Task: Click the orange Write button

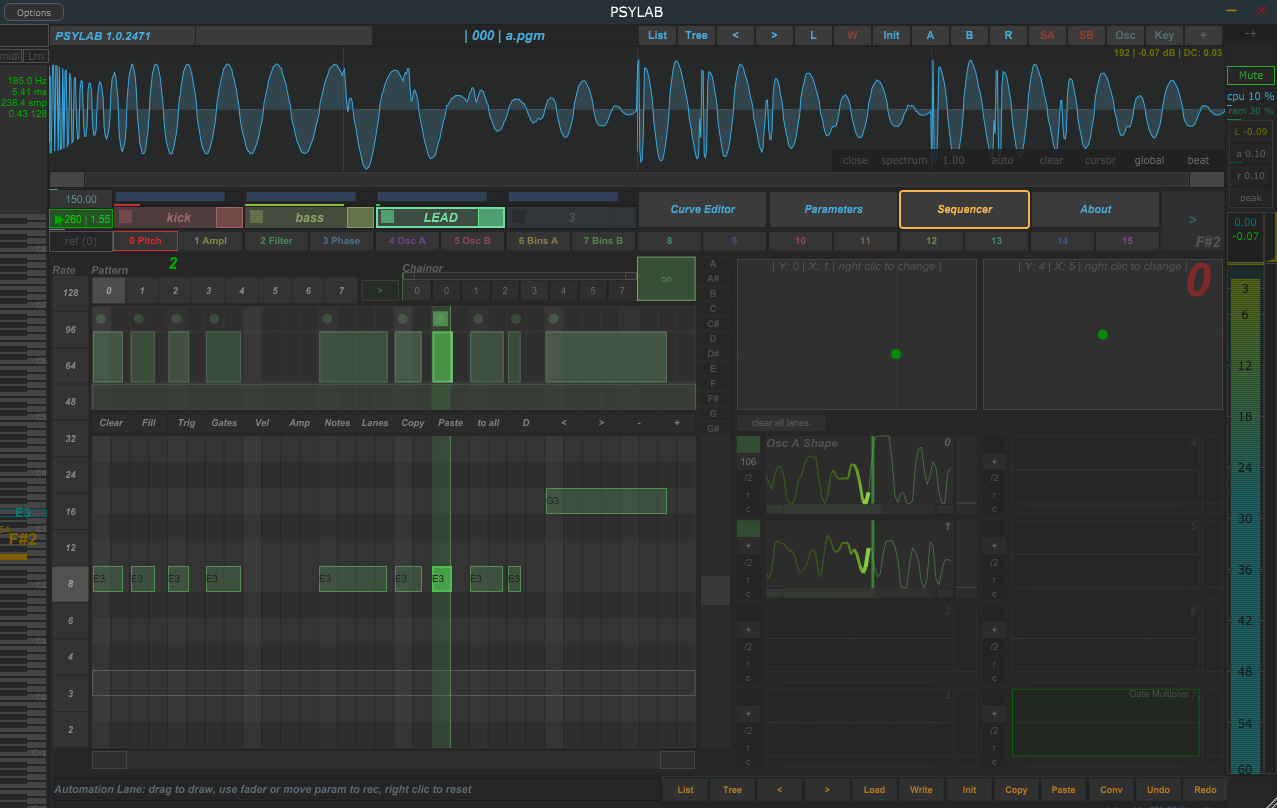Action: click(921, 790)
